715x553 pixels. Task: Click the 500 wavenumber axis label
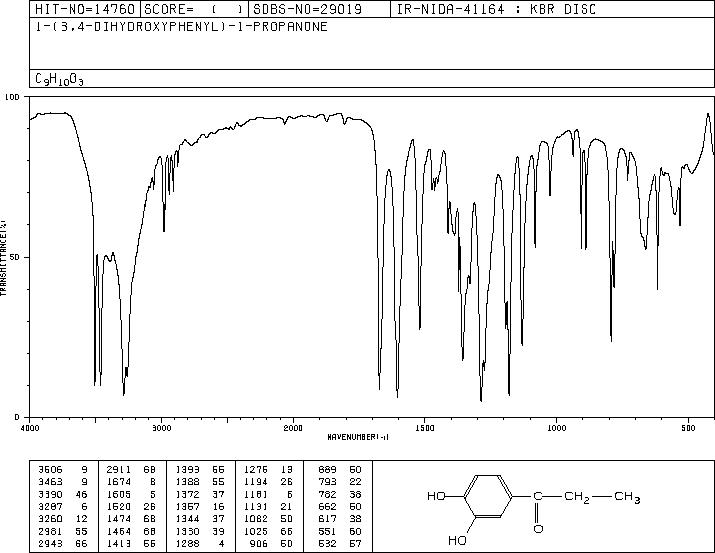click(x=688, y=428)
